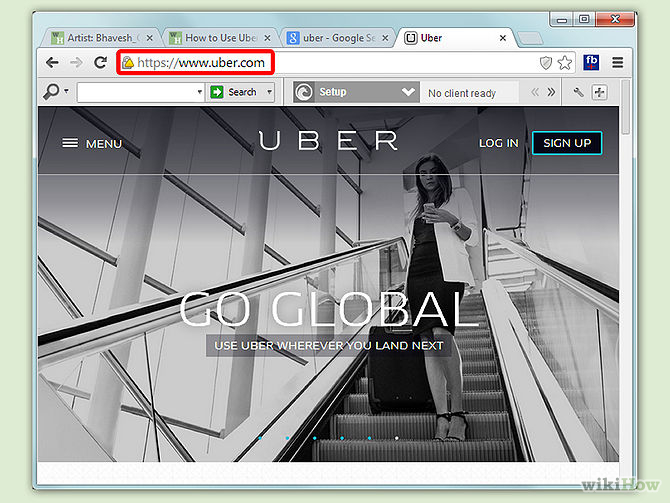Select the Uber tab
Viewport: 670px width, 503px height.
tap(455, 38)
